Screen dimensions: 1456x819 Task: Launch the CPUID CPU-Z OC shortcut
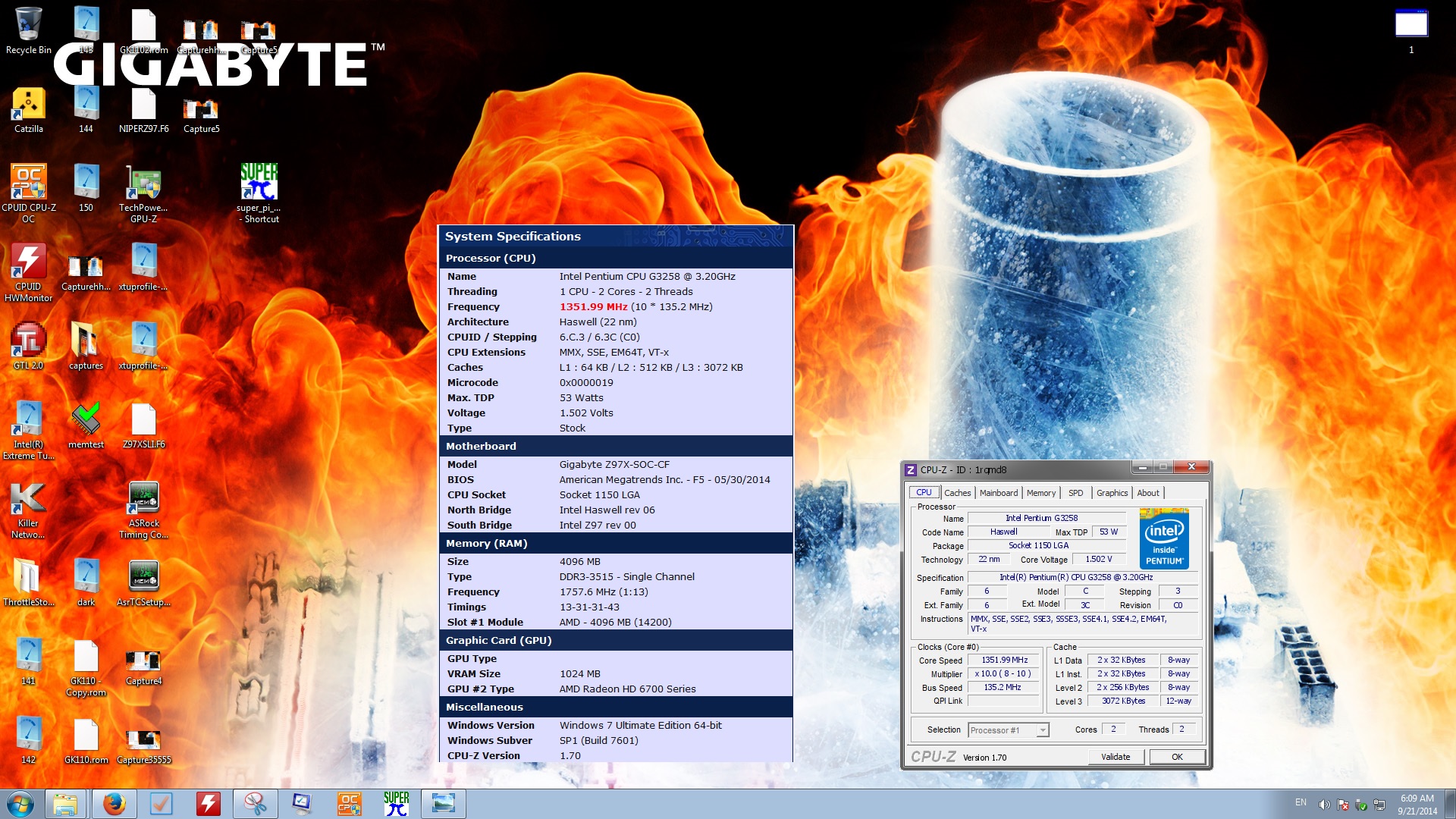click(x=28, y=193)
